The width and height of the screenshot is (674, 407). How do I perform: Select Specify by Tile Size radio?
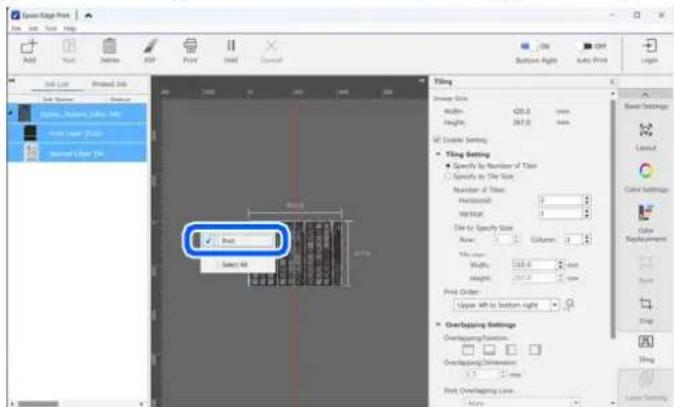(448, 176)
